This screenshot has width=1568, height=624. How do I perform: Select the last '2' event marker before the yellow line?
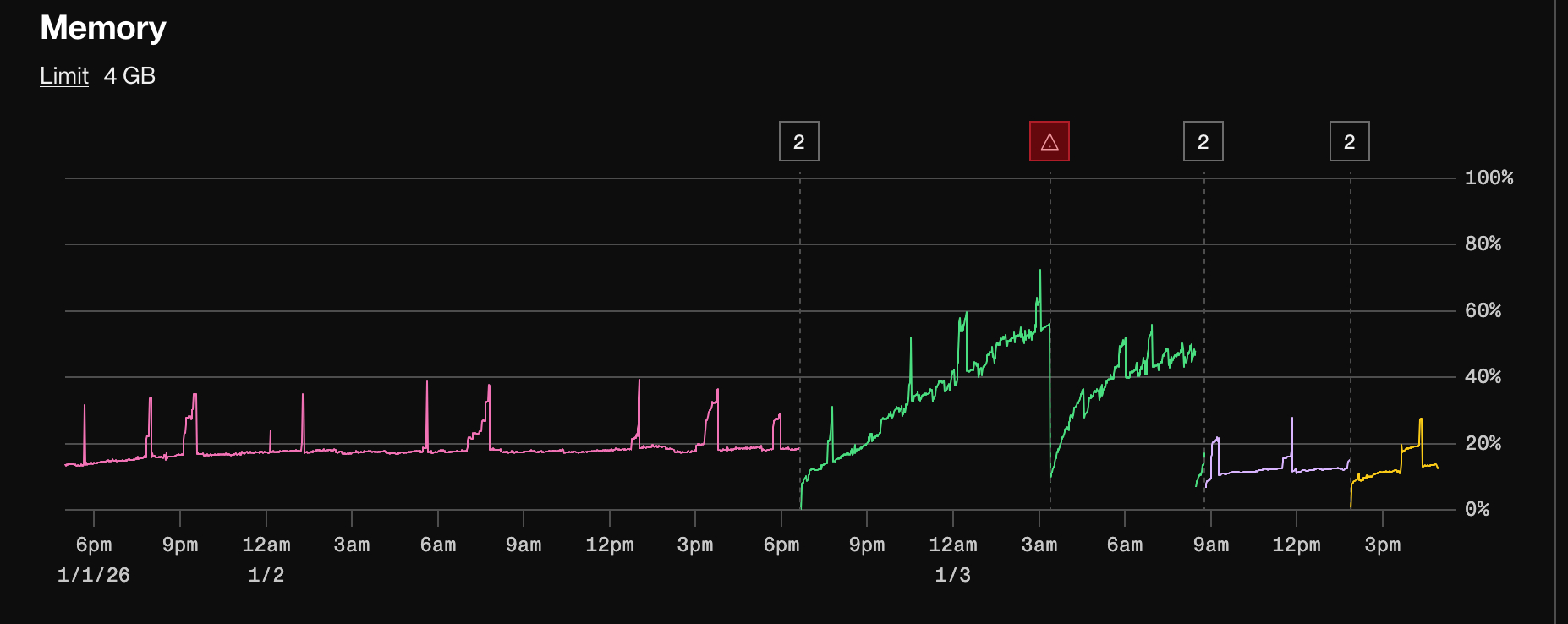pyautogui.click(x=1349, y=141)
